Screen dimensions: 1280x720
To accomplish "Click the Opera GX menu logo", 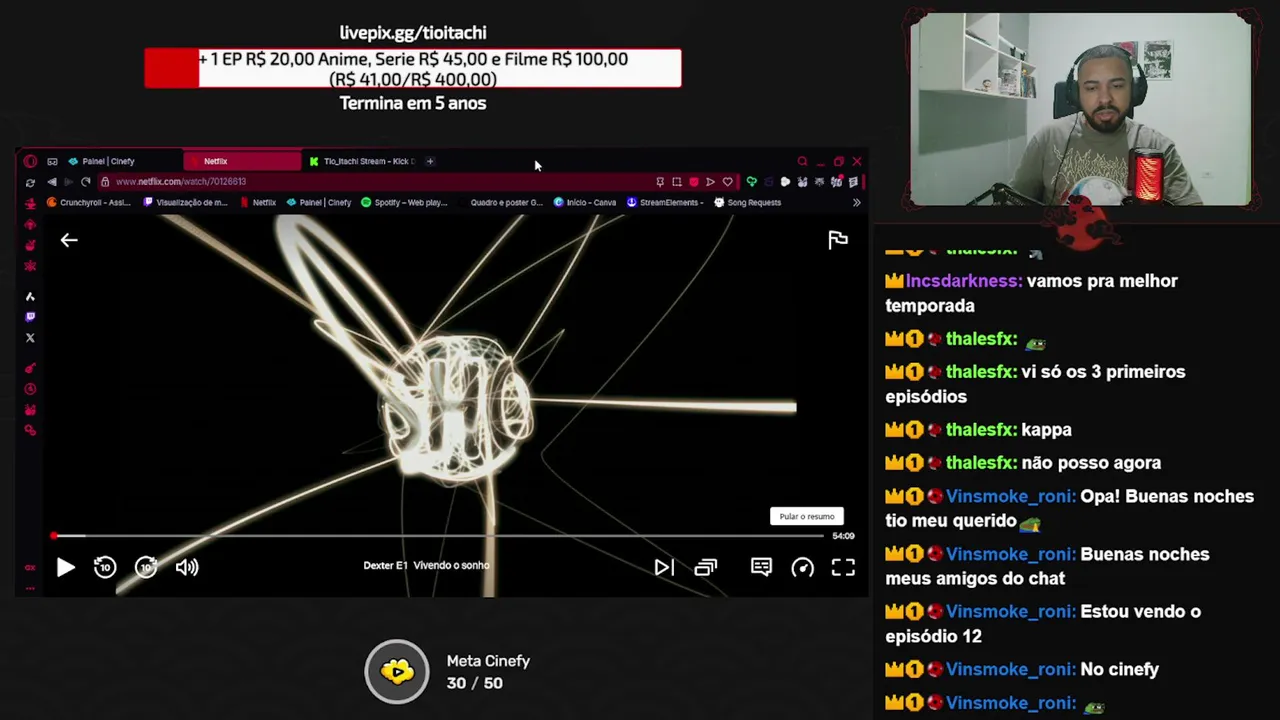I will (x=30, y=161).
